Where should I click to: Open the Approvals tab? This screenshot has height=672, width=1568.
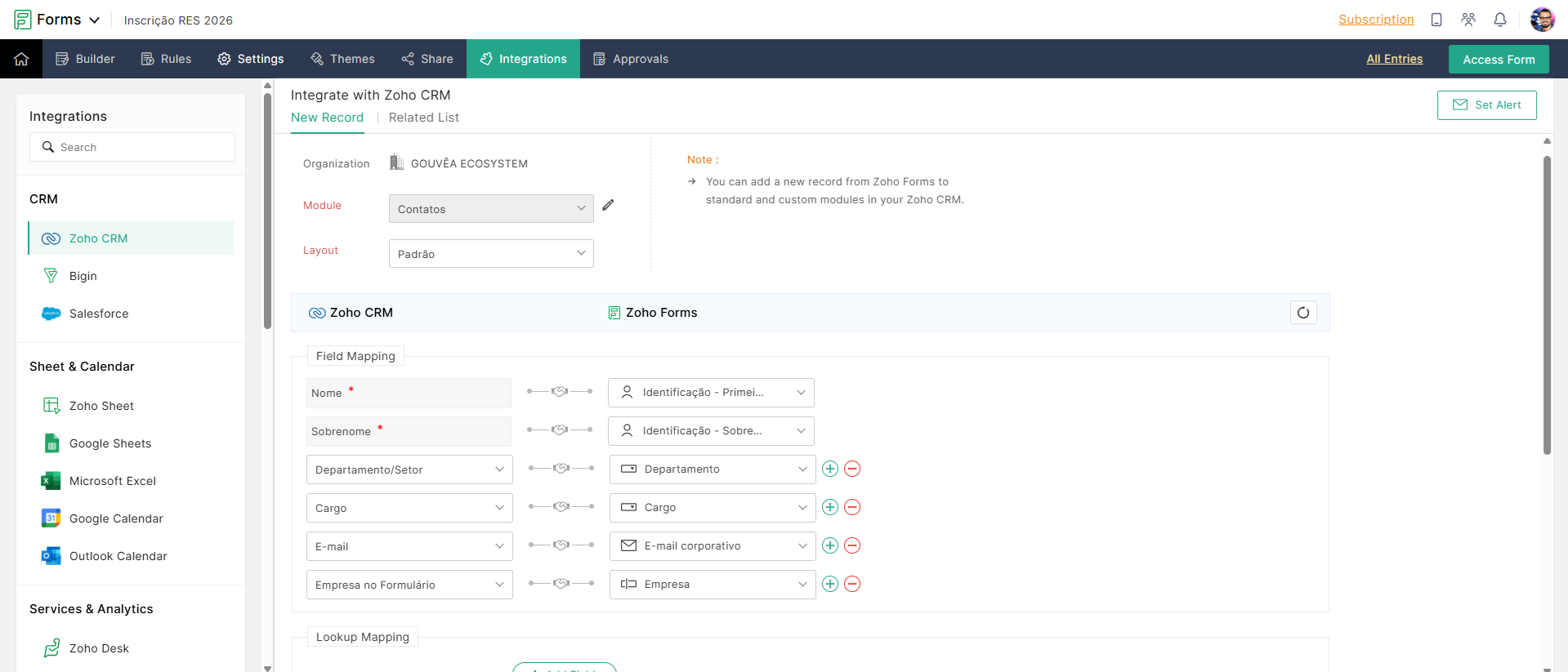pyautogui.click(x=631, y=59)
